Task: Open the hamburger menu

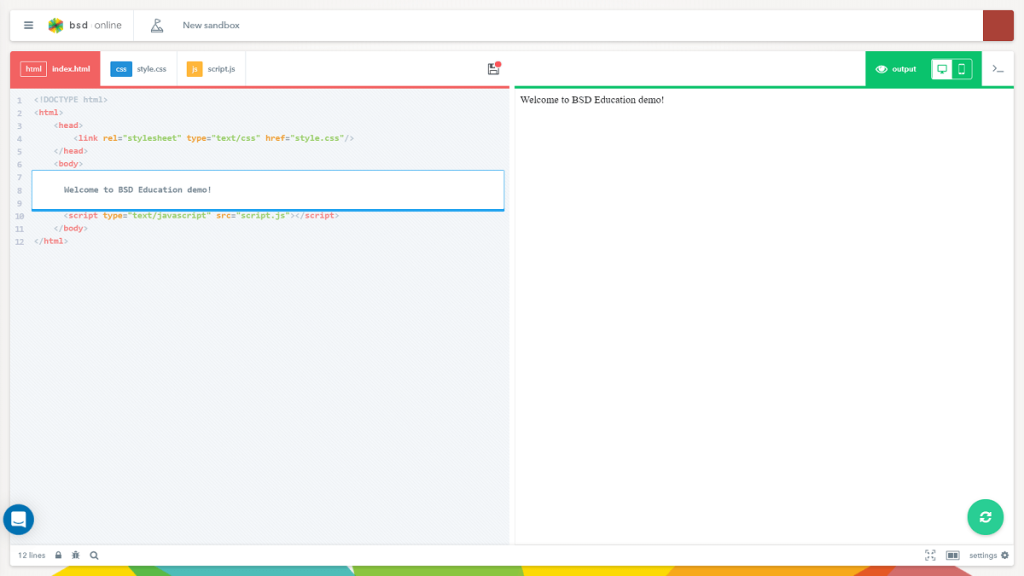Action: (x=28, y=25)
